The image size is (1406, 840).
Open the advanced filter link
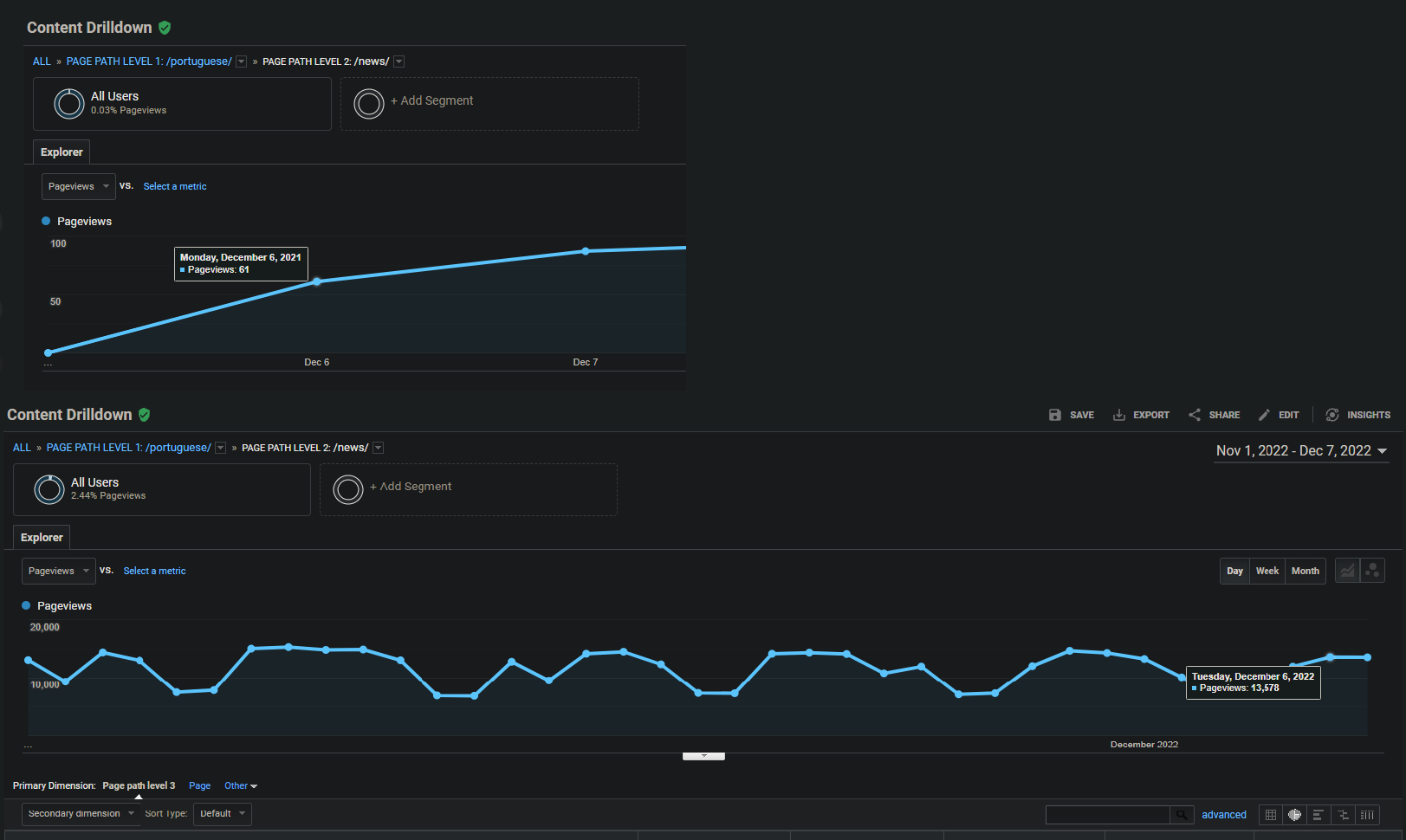point(1224,815)
